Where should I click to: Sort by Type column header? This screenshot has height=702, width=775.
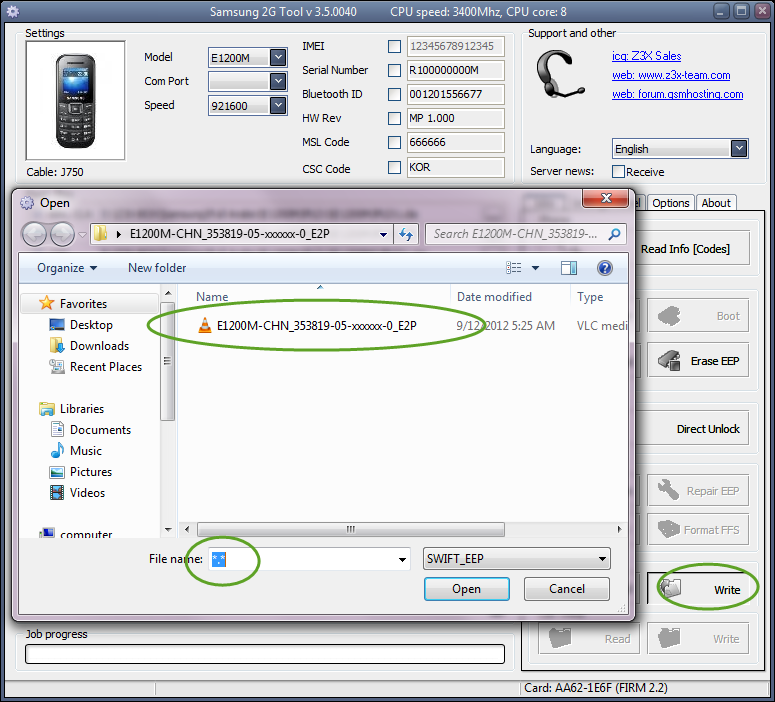(590, 297)
